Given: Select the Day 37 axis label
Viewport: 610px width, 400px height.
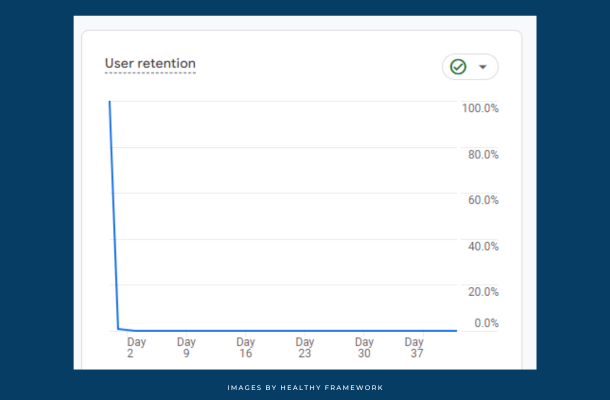Looking at the screenshot, I should (414, 347).
